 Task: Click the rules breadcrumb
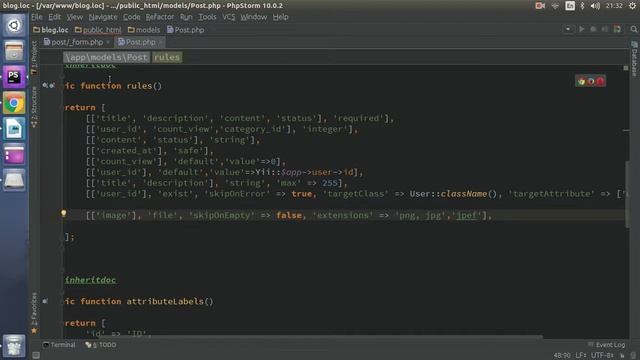tap(167, 57)
